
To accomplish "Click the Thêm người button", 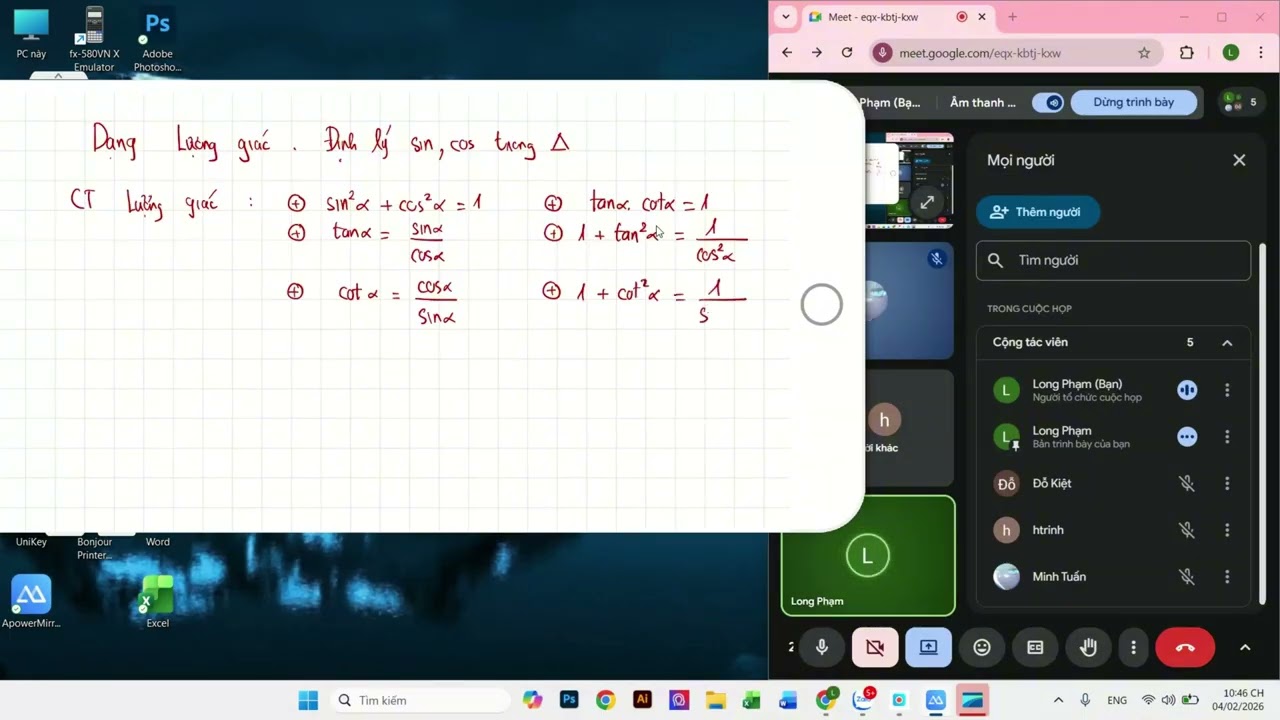I will click(1037, 212).
